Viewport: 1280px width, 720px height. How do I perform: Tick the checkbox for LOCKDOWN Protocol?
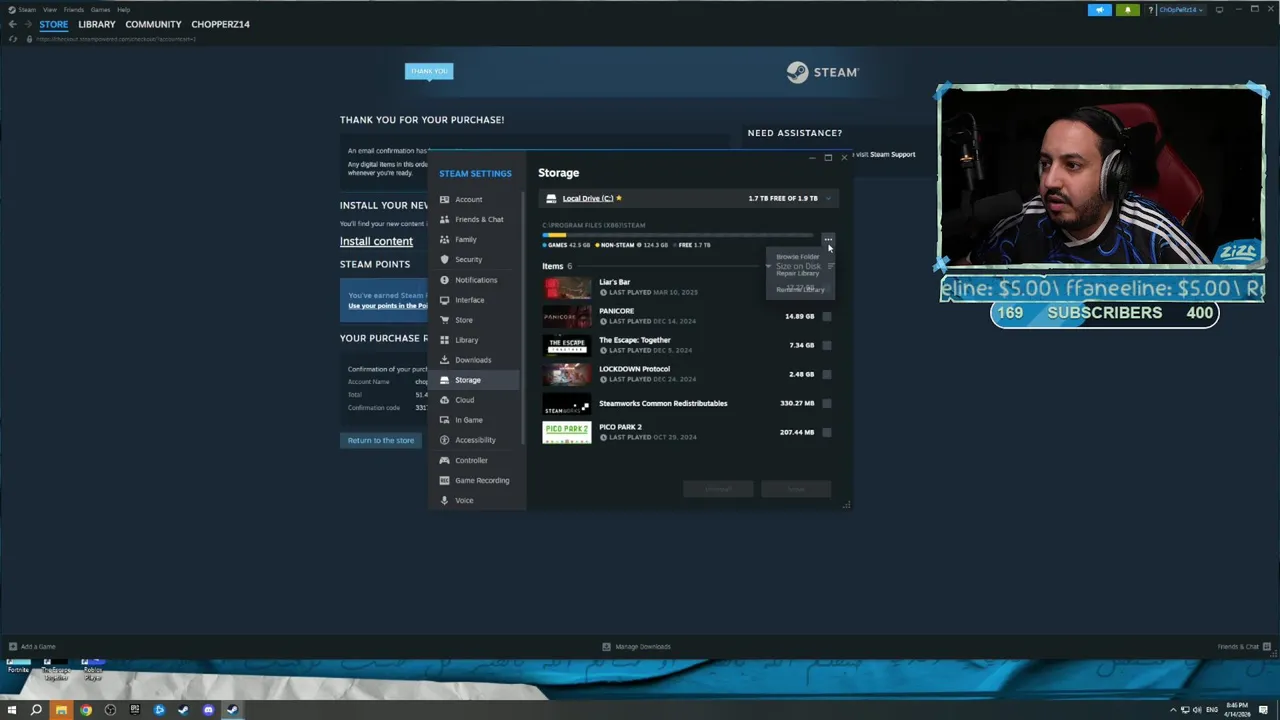(x=827, y=374)
